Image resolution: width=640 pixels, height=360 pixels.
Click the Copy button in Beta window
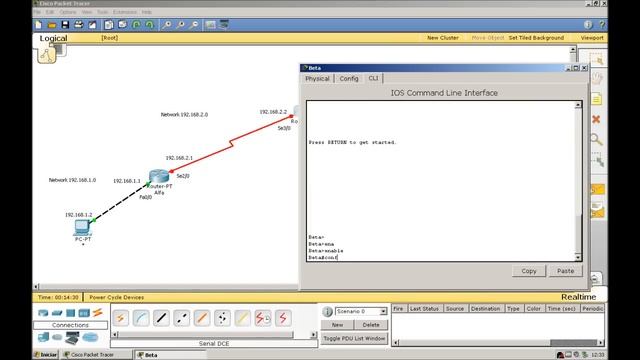tap(529, 271)
